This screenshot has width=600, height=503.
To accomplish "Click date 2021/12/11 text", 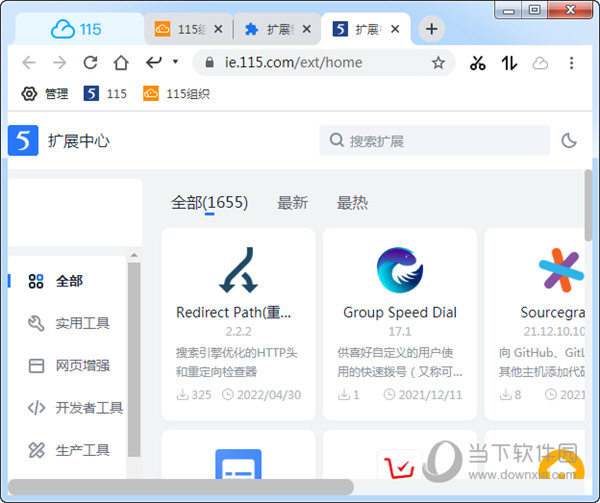I will tap(430, 395).
